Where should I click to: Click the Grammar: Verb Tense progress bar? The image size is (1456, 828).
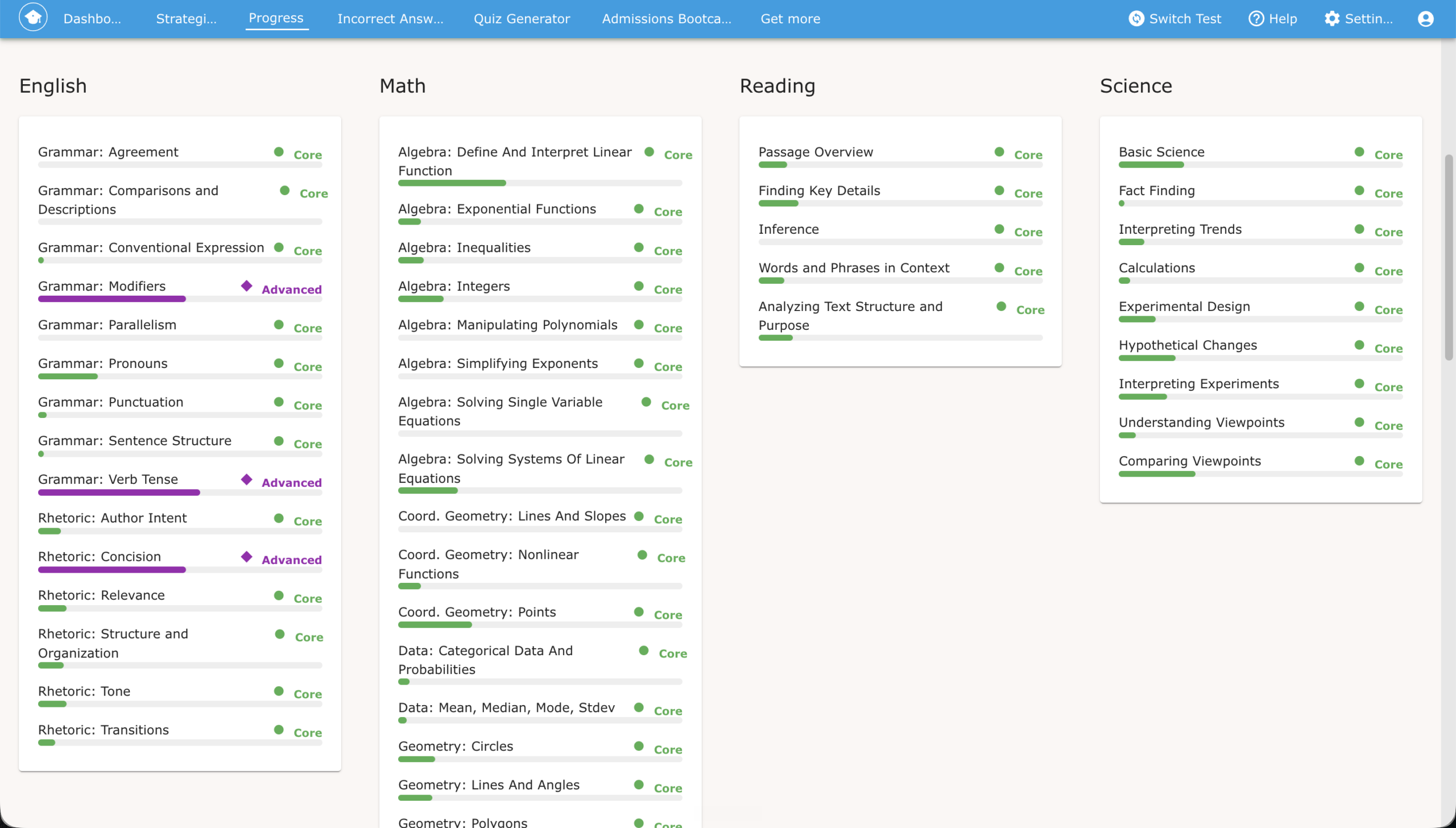(180, 492)
